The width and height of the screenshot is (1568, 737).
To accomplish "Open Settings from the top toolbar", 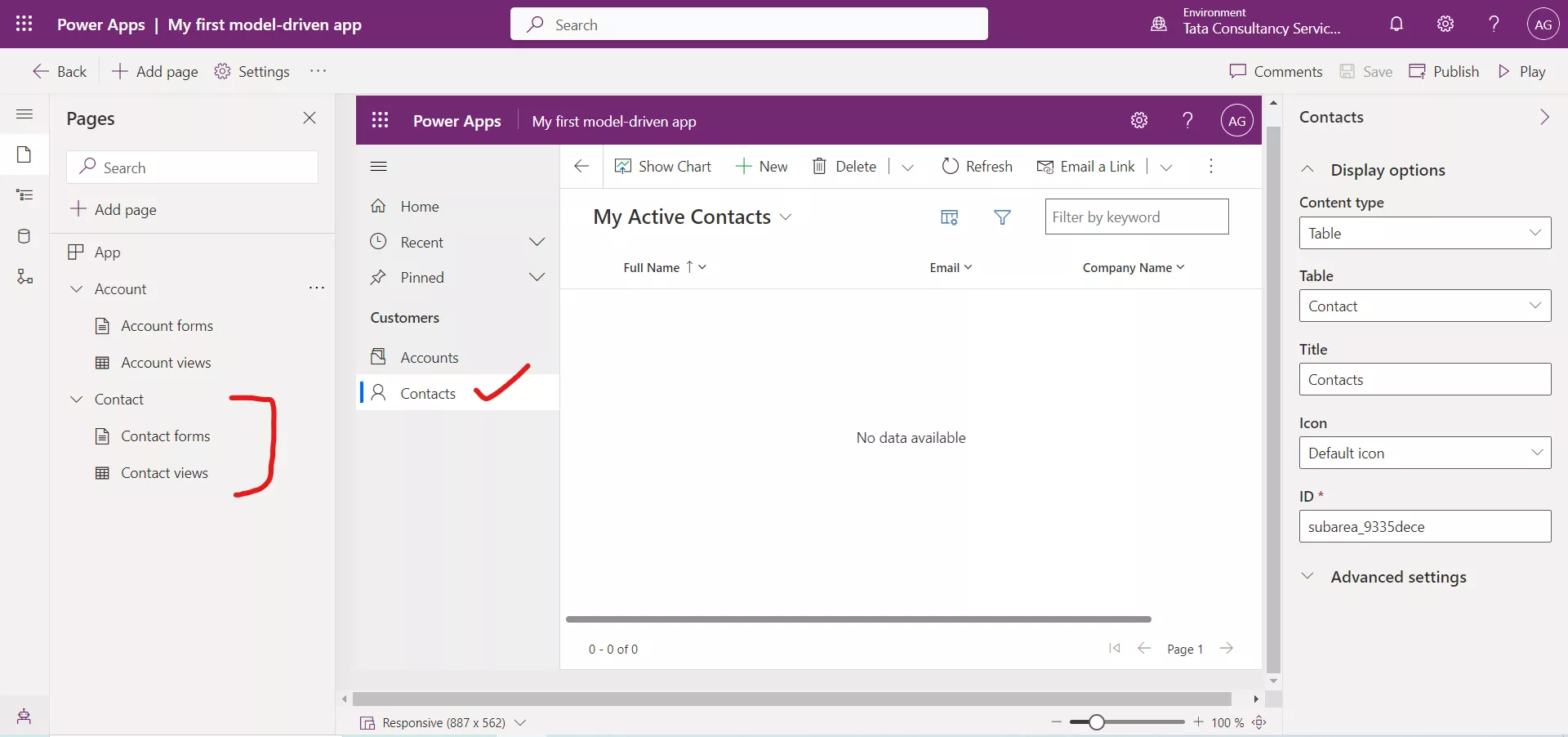I will pos(252,71).
